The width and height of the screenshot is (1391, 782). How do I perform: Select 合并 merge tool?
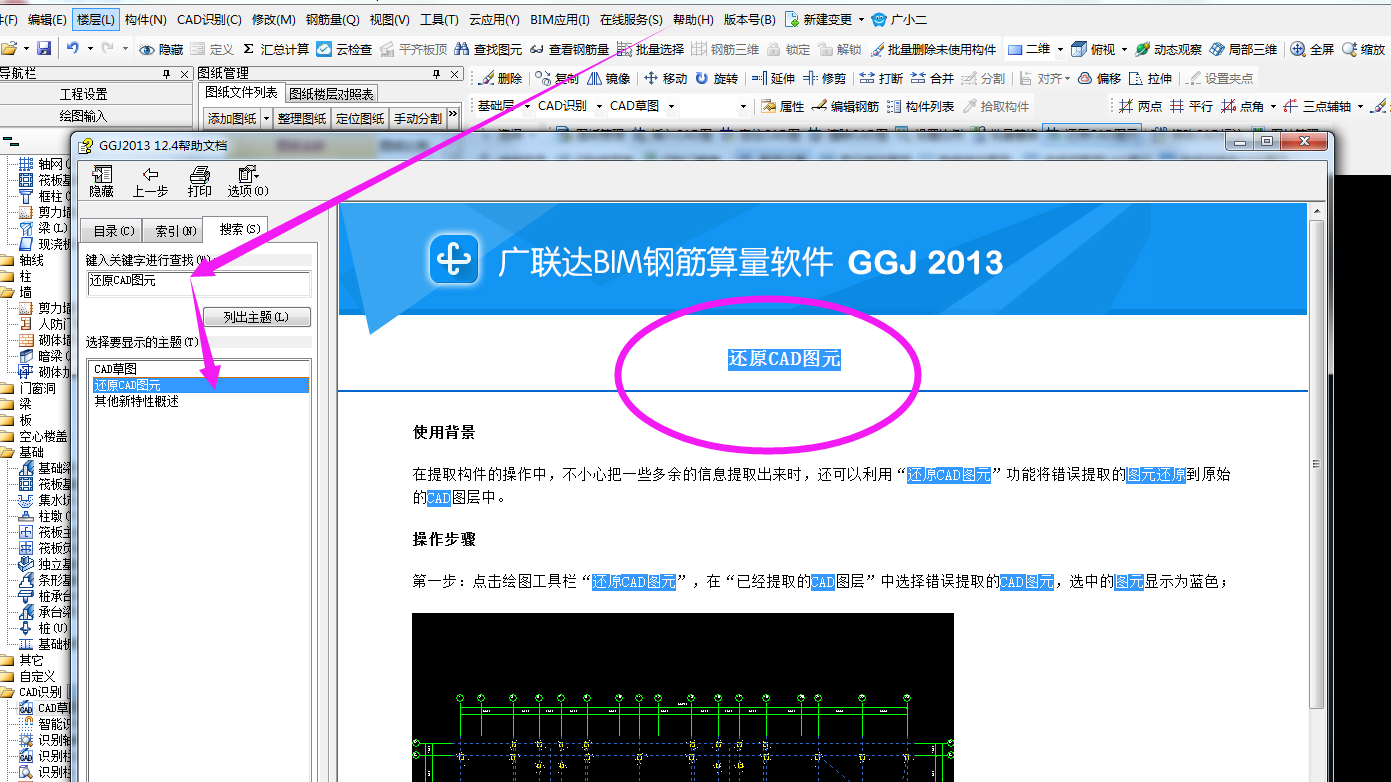[932, 78]
